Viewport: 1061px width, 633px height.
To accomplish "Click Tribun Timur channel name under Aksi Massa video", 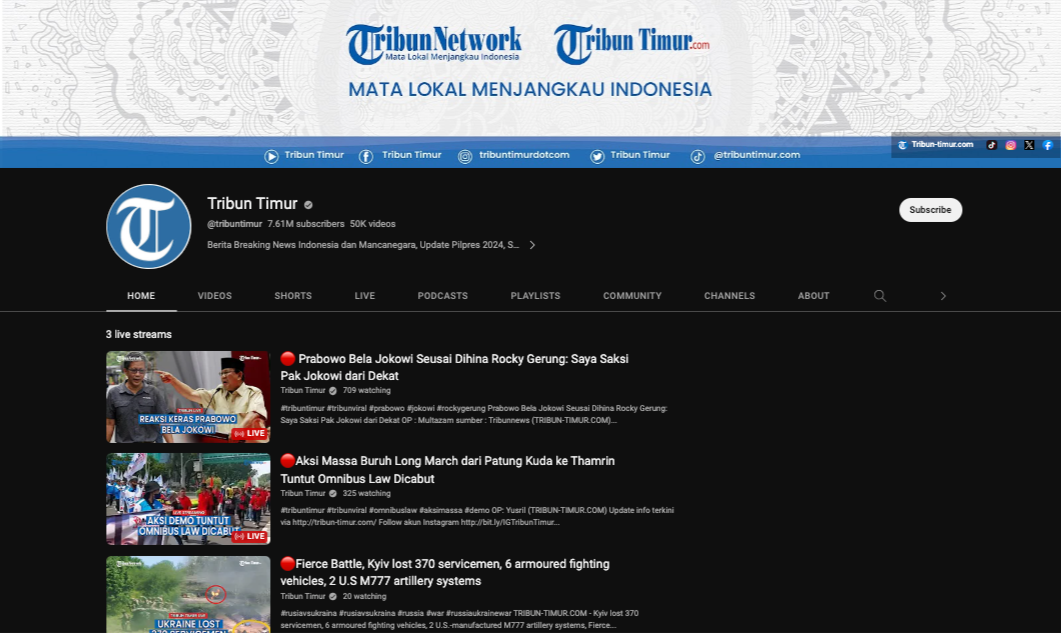I will tap(303, 494).
